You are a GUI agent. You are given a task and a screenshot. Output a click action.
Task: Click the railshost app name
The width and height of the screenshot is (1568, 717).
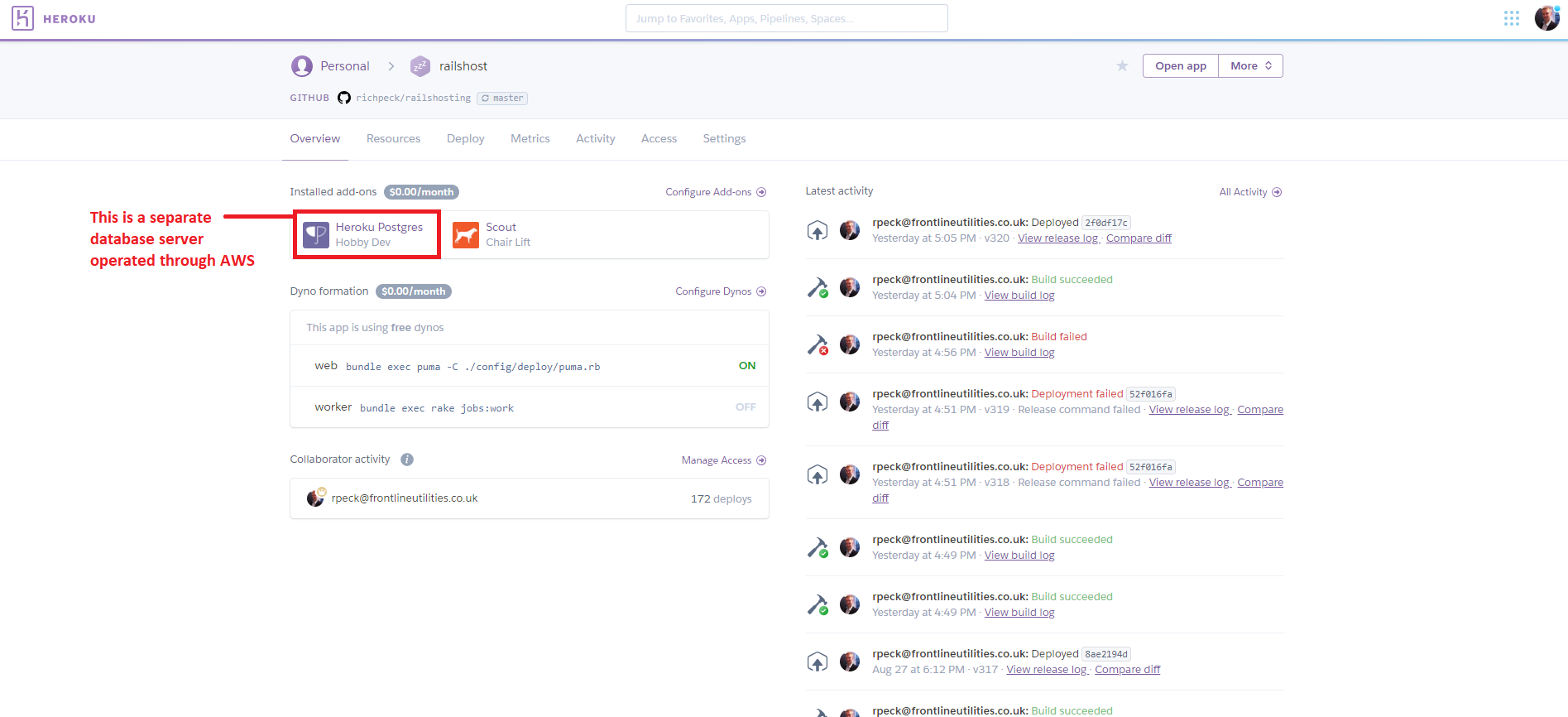tap(463, 66)
